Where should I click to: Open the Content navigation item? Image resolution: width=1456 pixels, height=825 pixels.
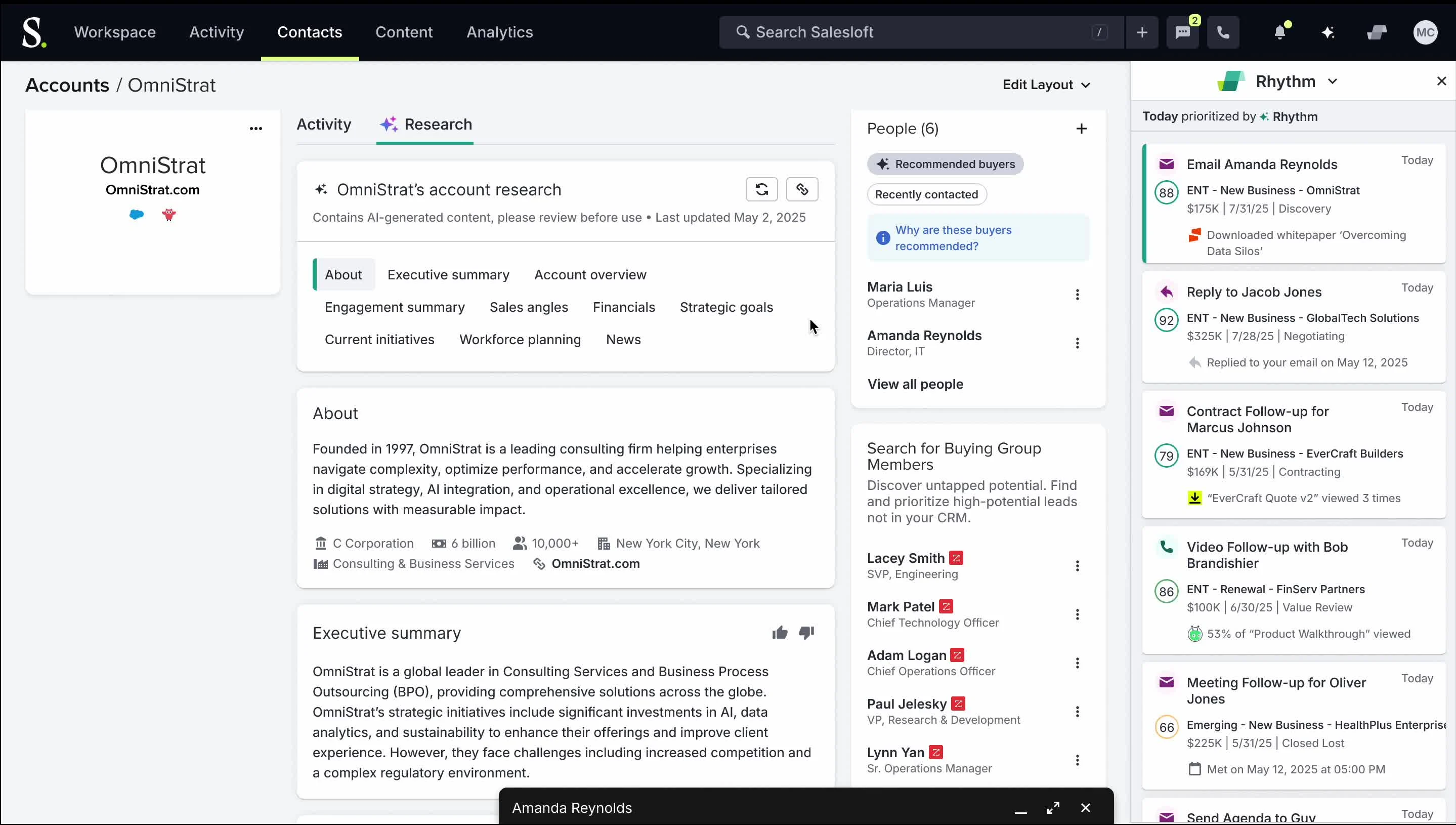click(x=404, y=32)
